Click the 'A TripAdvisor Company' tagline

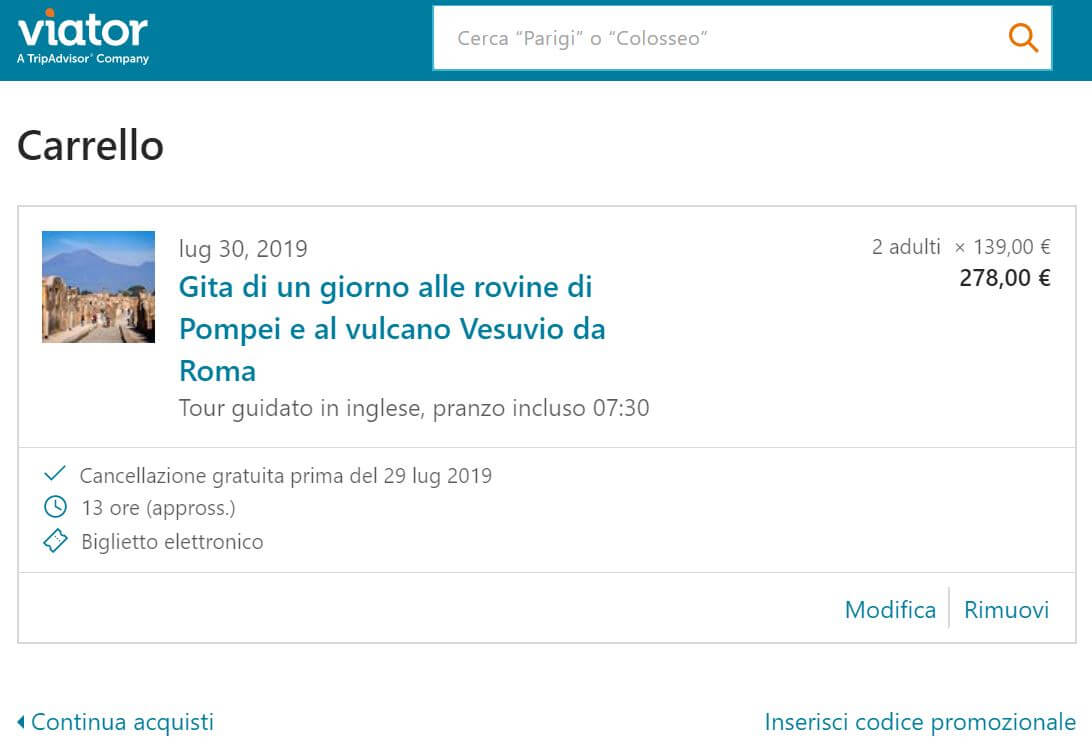83,58
